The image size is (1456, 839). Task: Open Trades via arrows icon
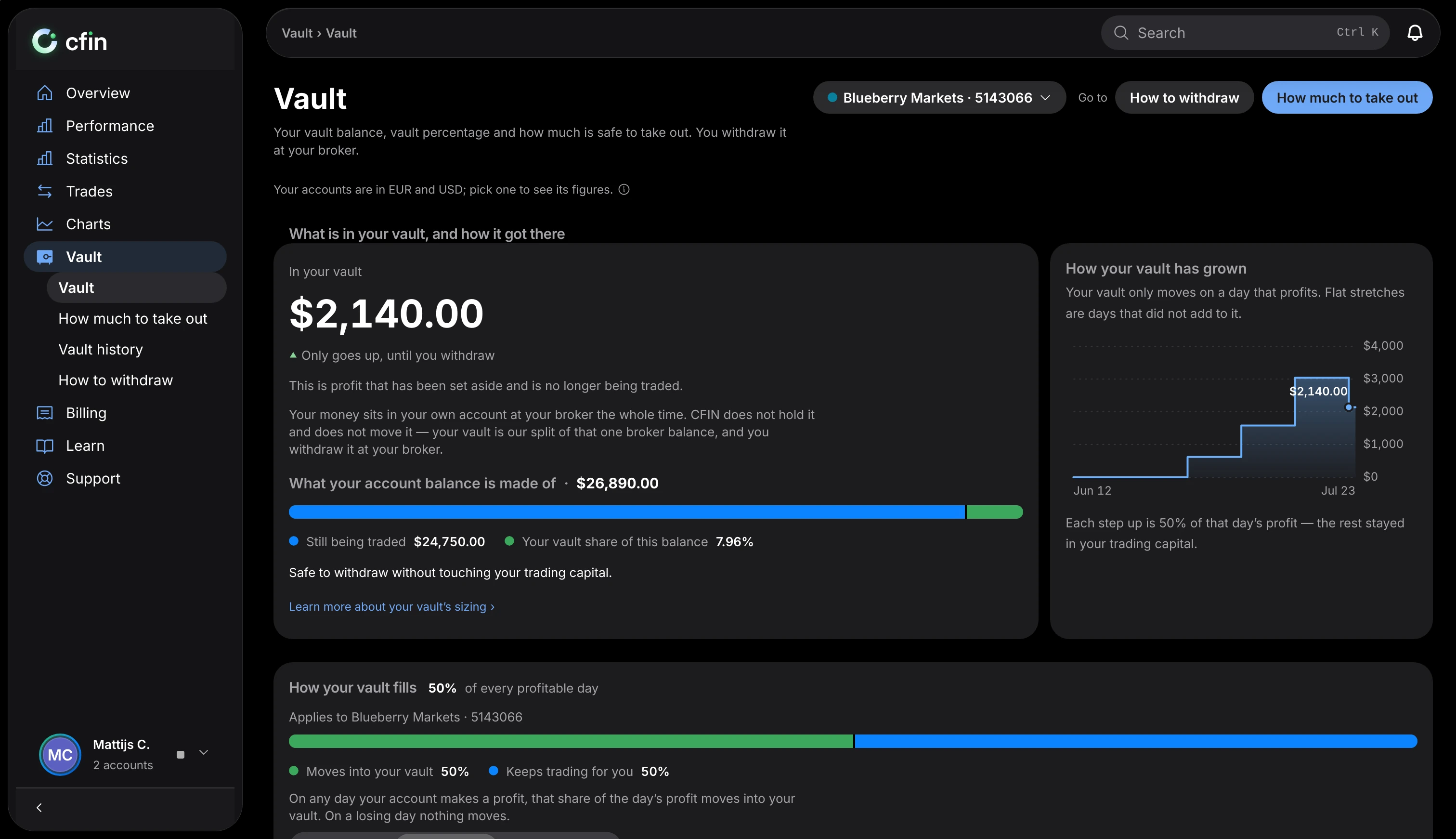click(x=45, y=191)
